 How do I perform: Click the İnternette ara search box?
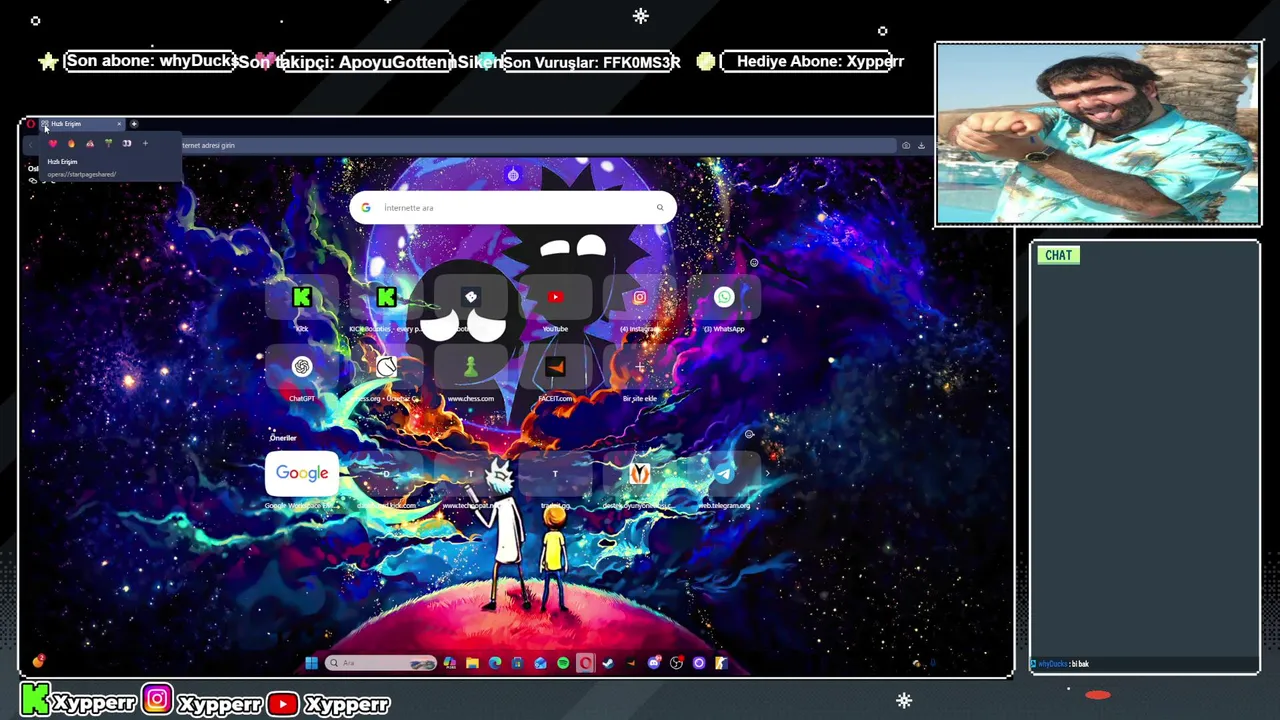[x=513, y=208]
